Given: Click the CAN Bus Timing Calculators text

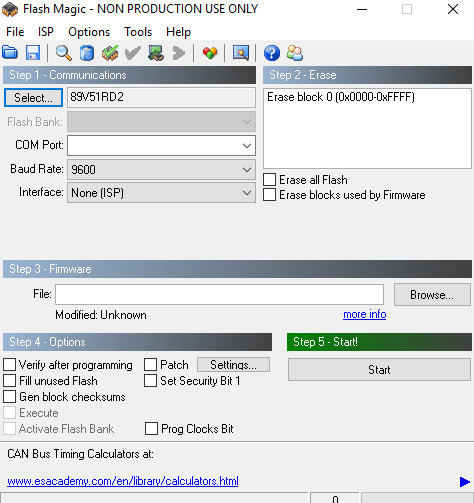Looking at the screenshot, I should tap(80, 454).
